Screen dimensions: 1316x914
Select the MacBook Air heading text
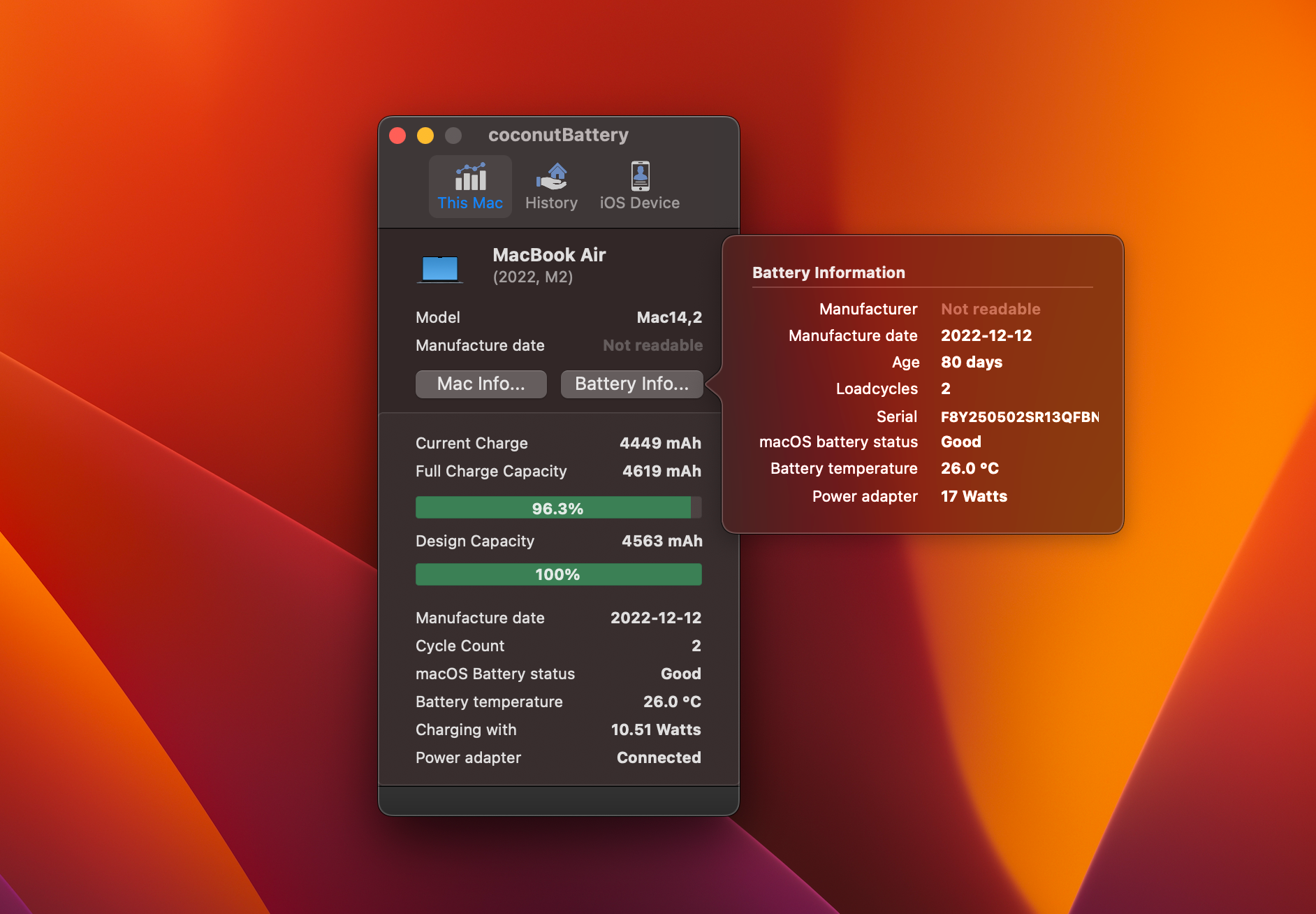549,255
